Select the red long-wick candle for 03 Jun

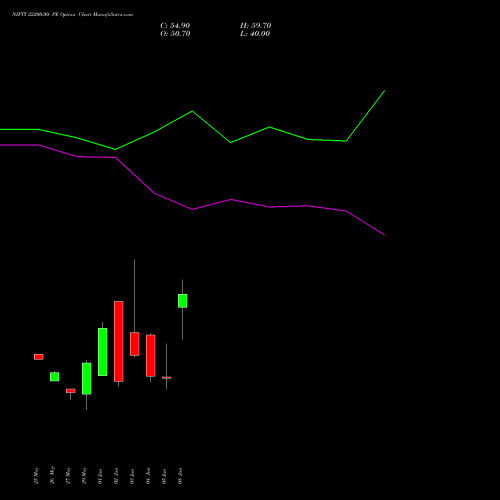(135, 344)
